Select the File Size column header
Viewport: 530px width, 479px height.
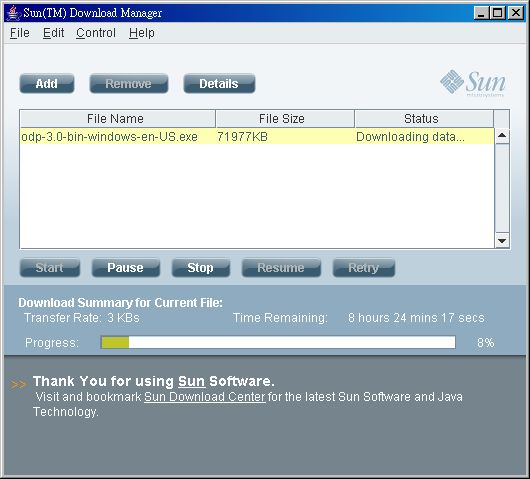pos(285,119)
